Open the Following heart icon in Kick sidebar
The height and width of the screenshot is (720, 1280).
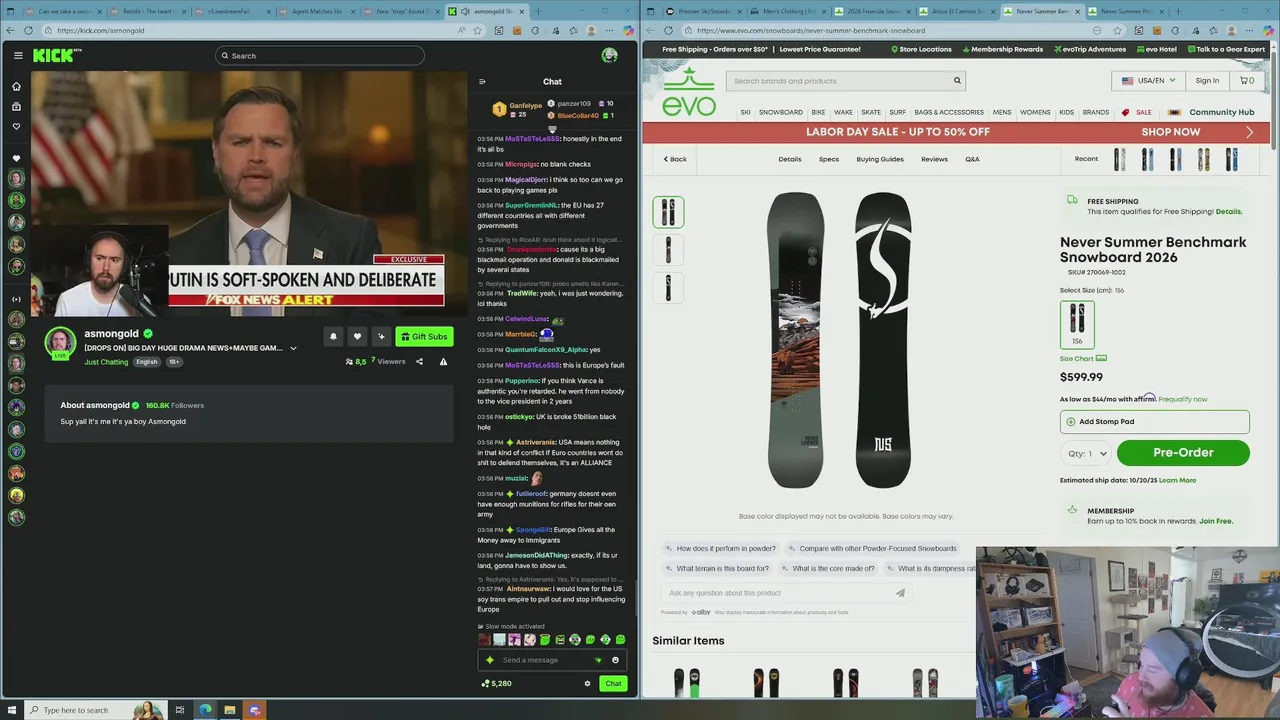point(16,126)
